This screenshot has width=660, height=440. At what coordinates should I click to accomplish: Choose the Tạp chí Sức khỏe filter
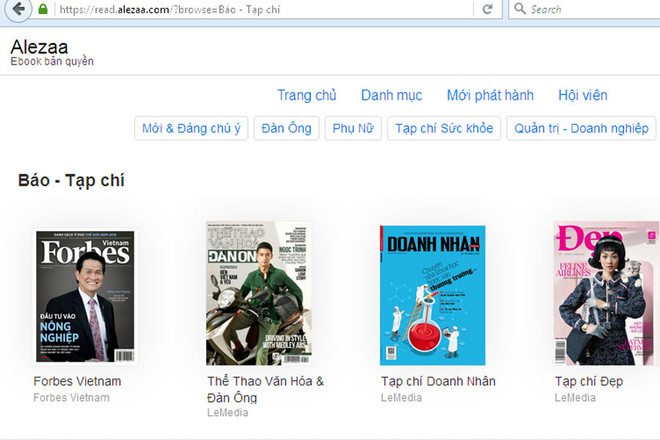coord(443,128)
